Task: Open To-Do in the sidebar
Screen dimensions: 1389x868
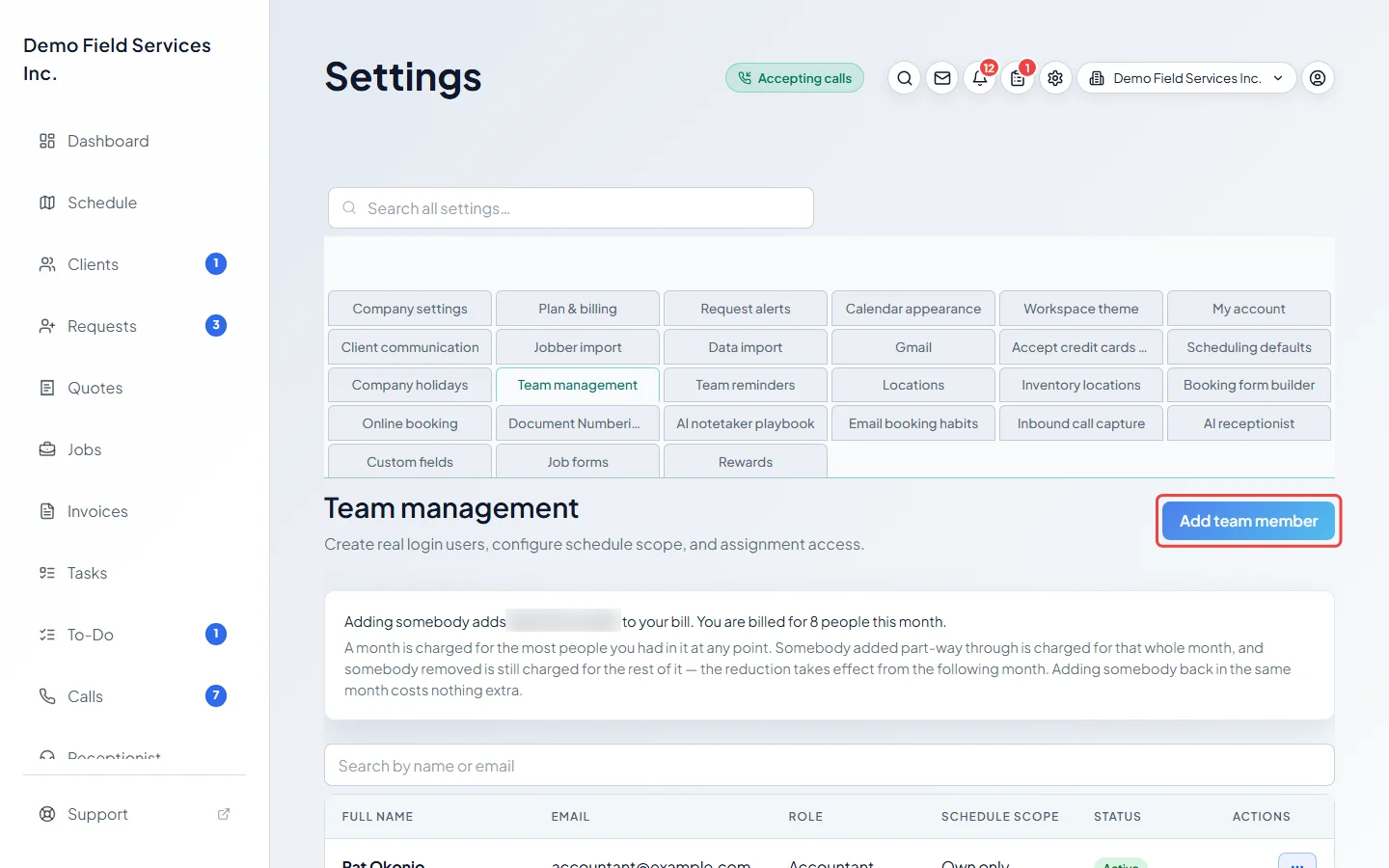Action: pyautogui.click(x=134, y=635)
